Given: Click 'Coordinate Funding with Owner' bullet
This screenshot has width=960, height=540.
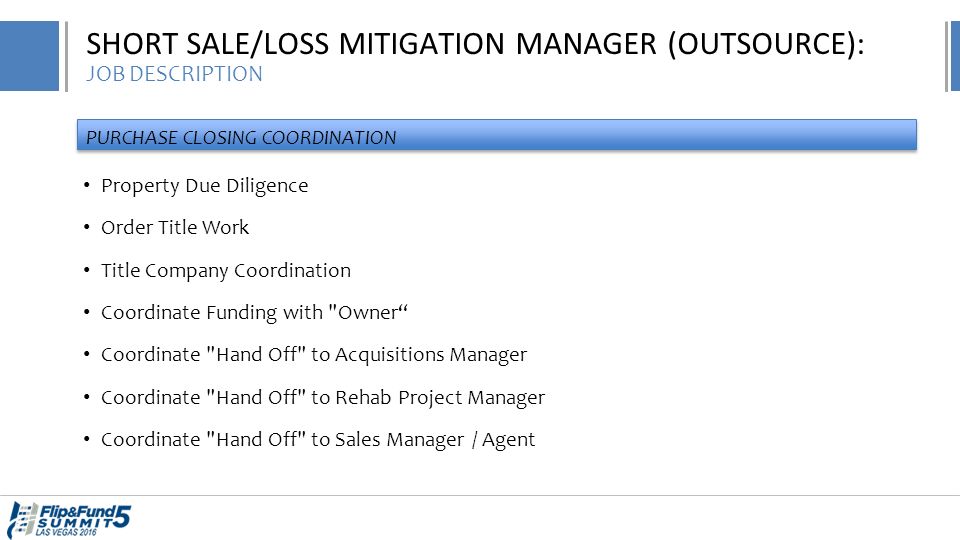Looking at the screenshot, I should pyautogui.click(x=254, y=312).
